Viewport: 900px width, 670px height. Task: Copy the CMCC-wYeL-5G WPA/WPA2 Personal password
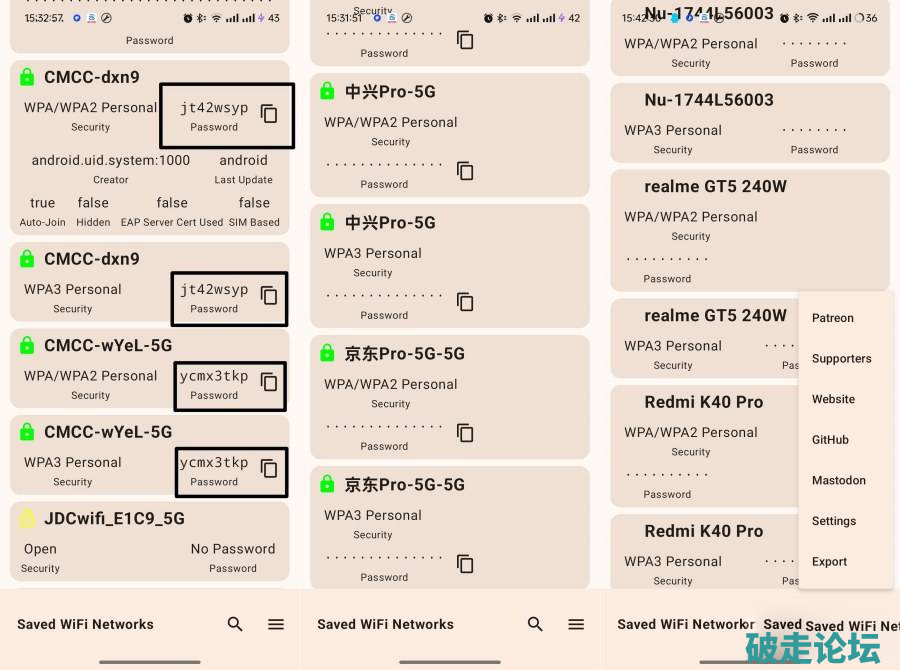[269, 381]
